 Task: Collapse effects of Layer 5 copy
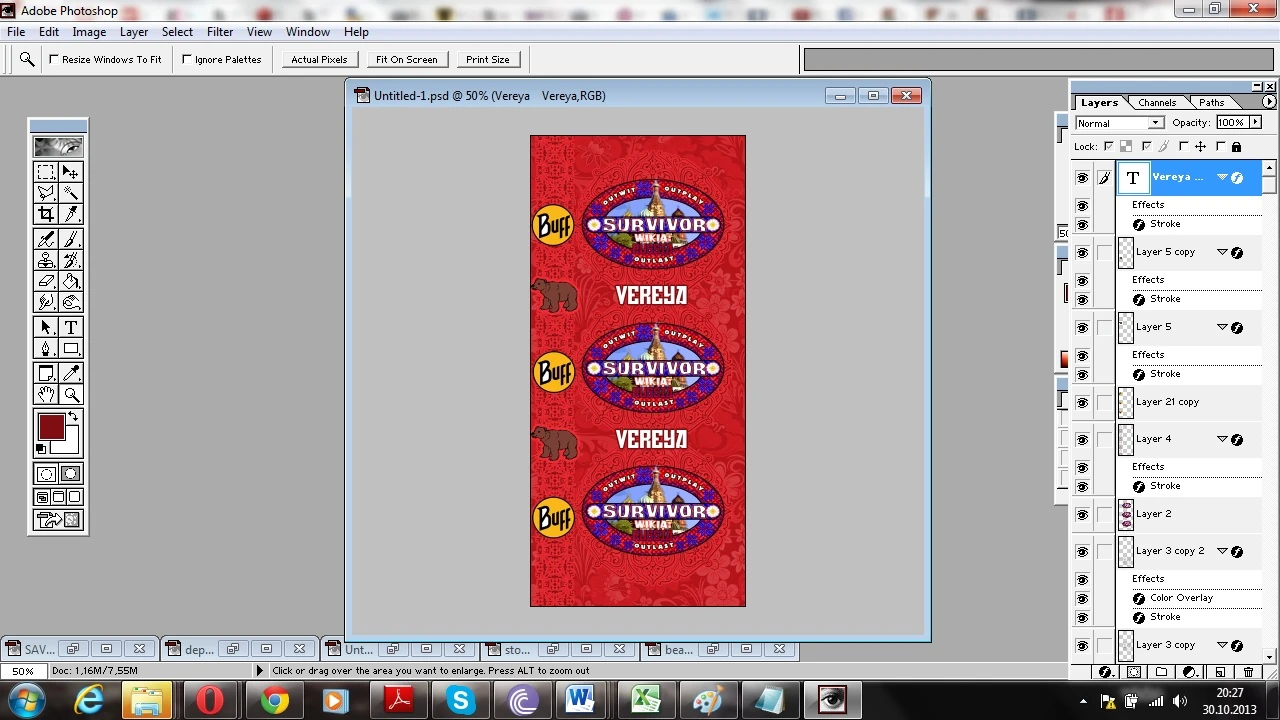click(x=1222, y=252)
